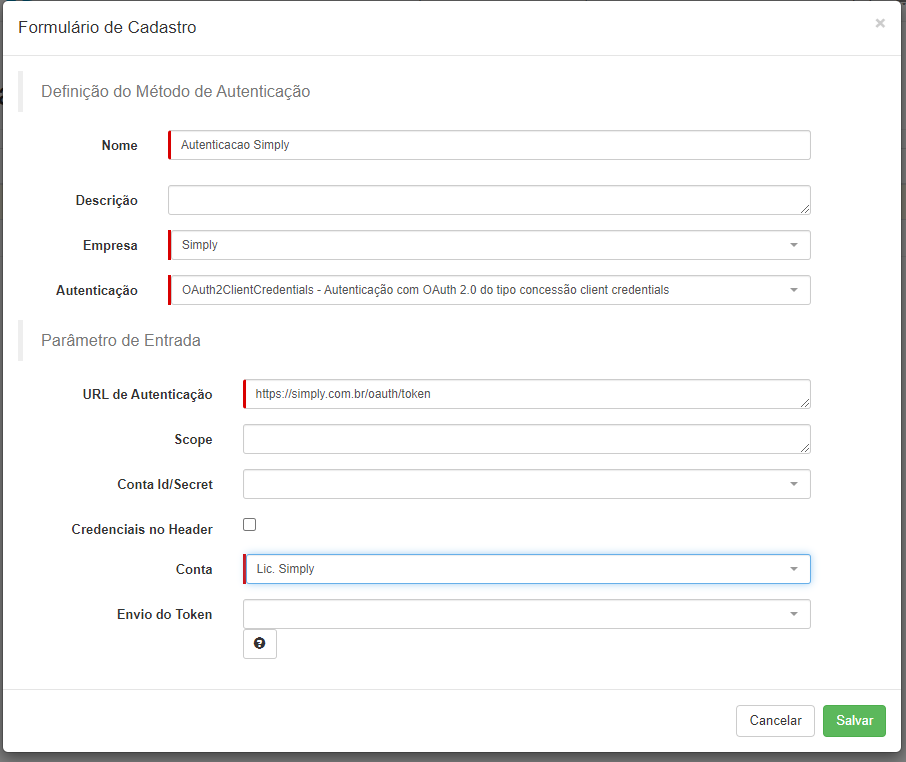Click the Cancelar button

click(x=775, y=721)
